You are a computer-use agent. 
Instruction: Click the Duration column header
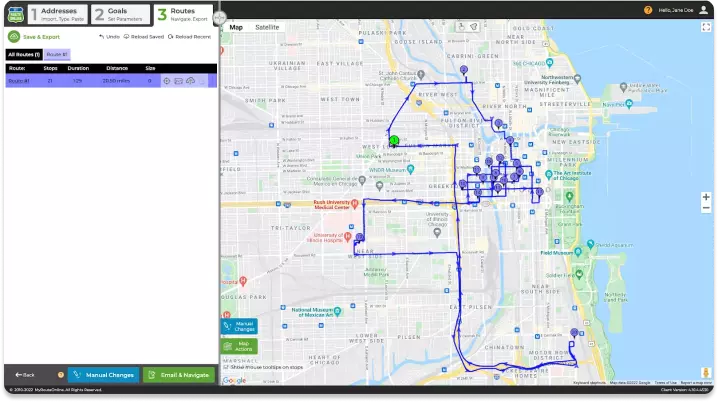78,68
